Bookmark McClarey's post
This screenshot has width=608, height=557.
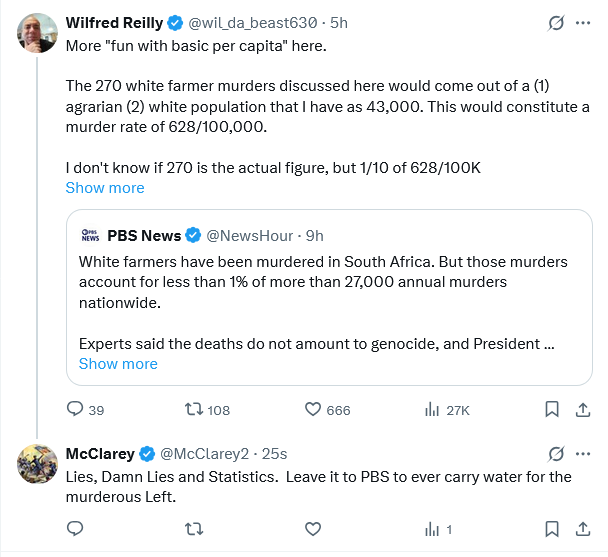(x=551, y=529)
